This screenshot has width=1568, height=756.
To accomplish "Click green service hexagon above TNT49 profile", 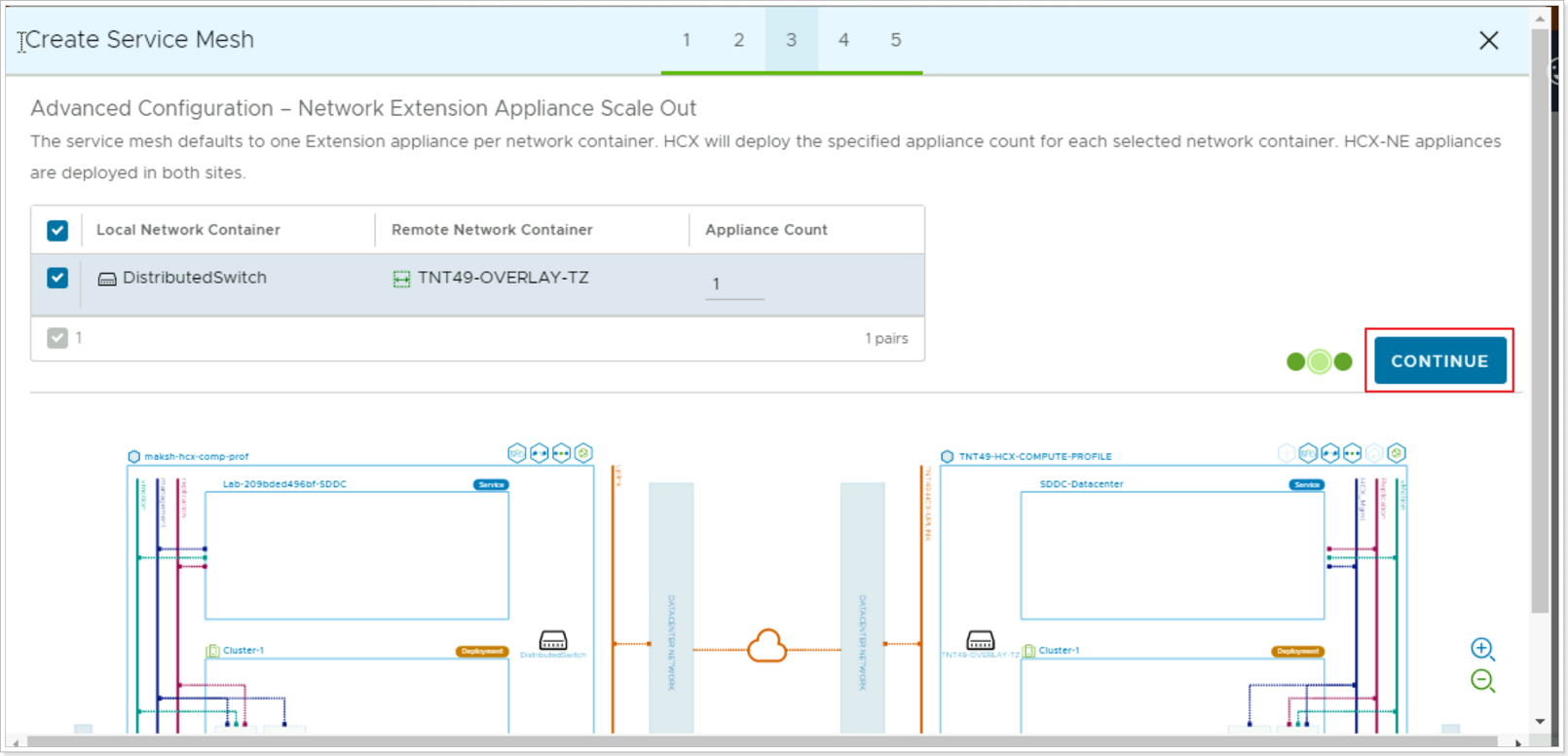I will click(x=1397, y=453).
